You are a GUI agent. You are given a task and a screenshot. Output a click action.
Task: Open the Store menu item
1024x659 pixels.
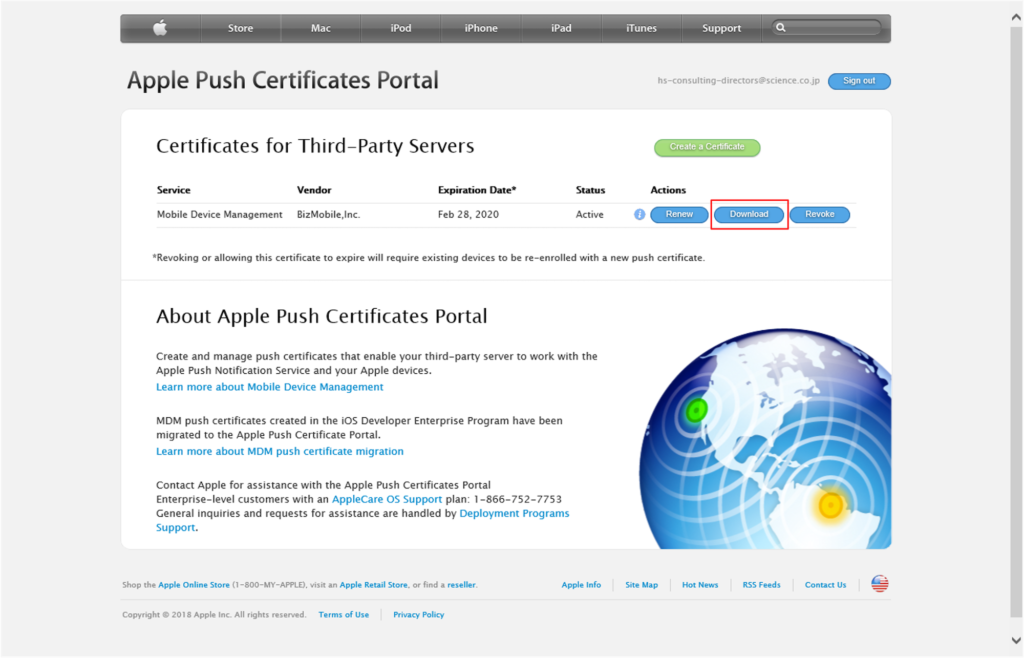240,28
